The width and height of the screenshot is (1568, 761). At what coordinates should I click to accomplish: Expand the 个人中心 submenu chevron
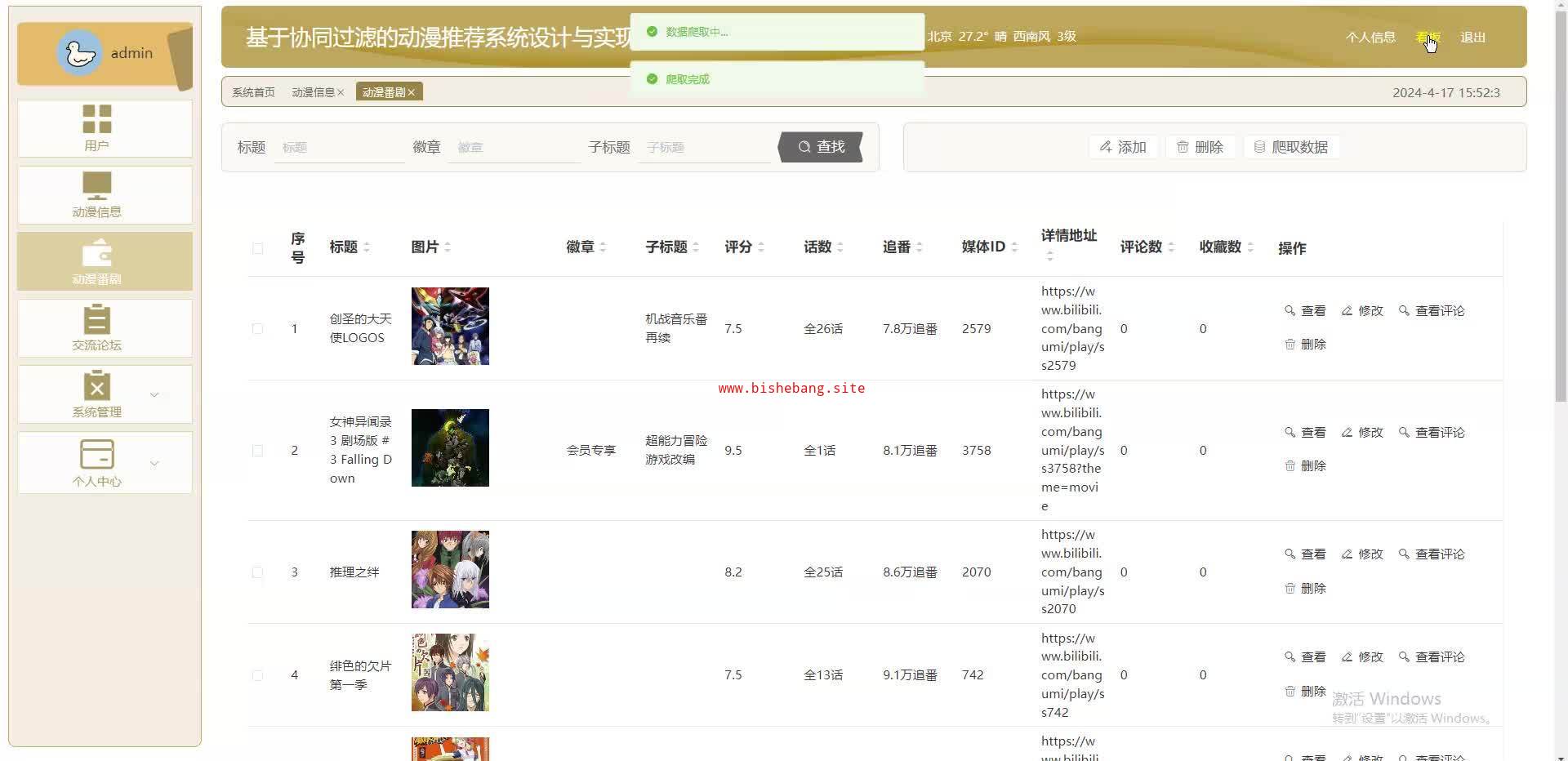click(154, 464)
